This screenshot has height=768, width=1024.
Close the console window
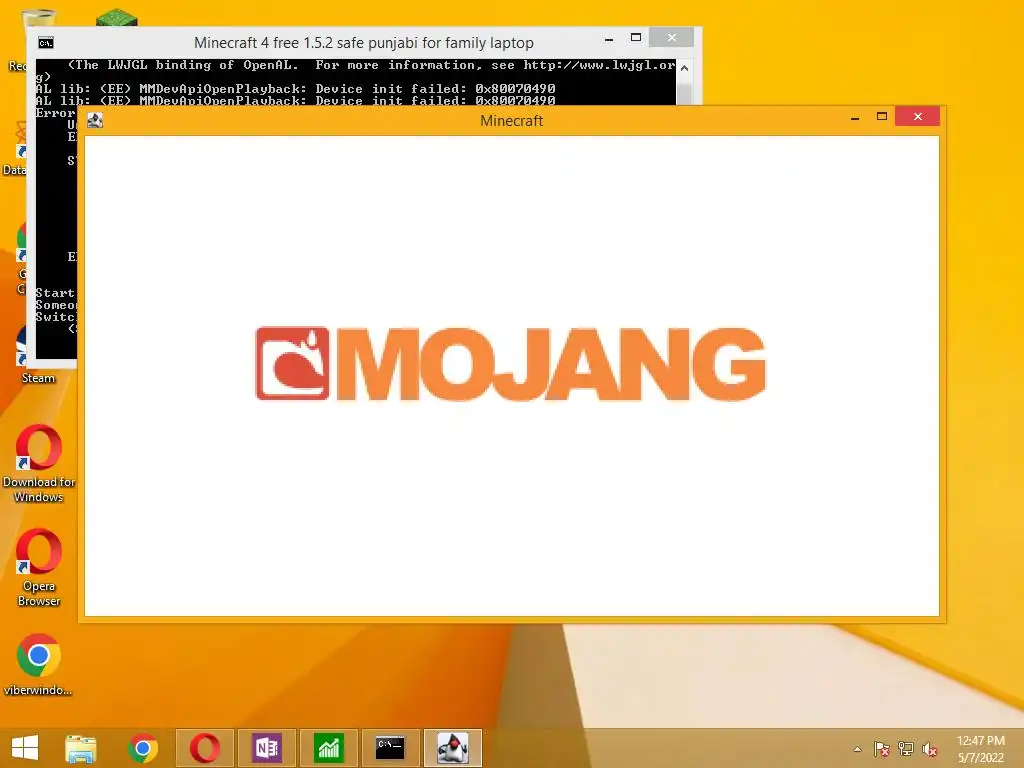coord(671,38)
